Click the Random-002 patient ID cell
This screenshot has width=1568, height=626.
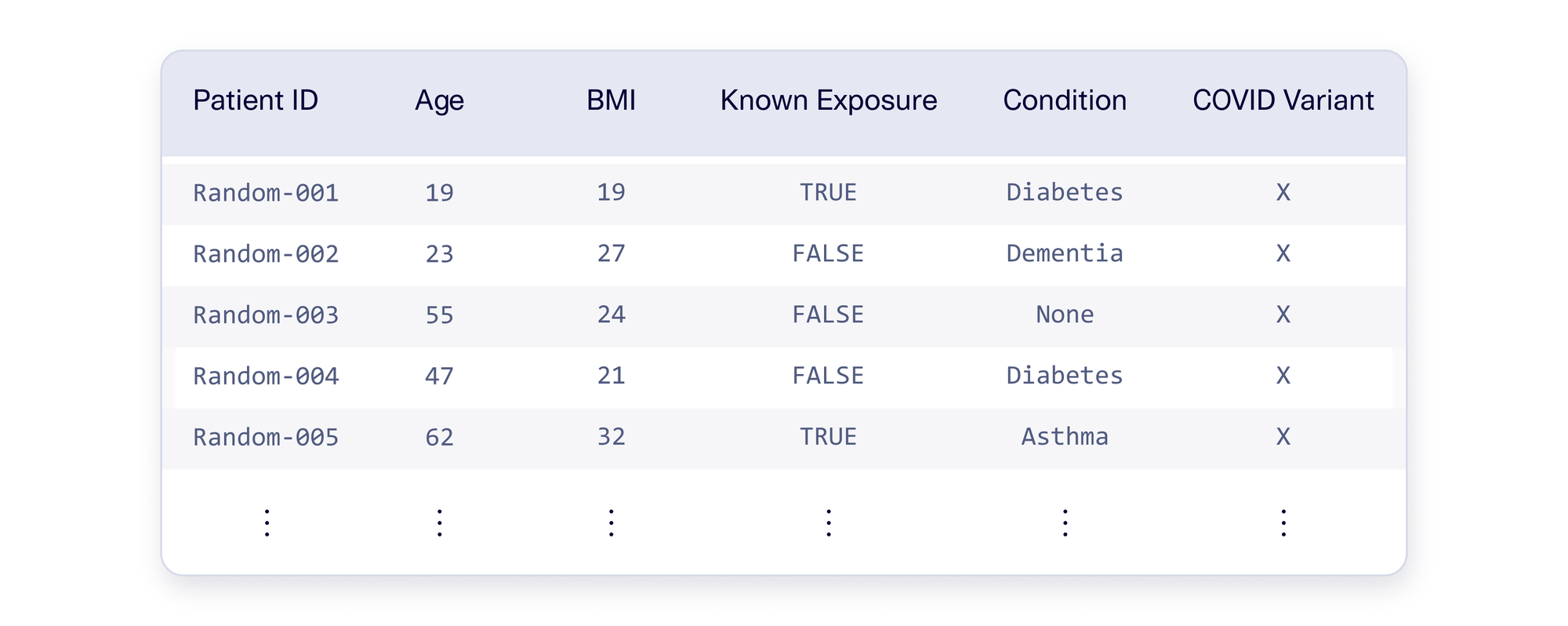pyautogui.click(x=266, y=254)
